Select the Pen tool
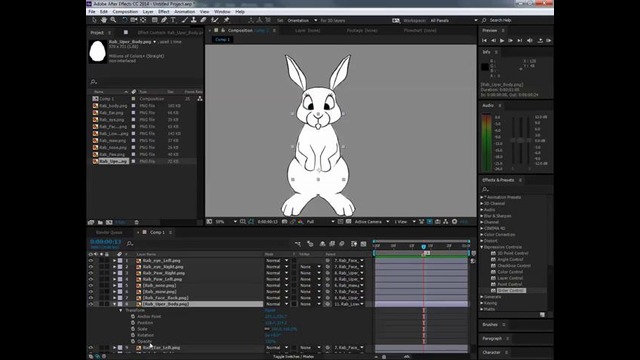 point(164,20)
